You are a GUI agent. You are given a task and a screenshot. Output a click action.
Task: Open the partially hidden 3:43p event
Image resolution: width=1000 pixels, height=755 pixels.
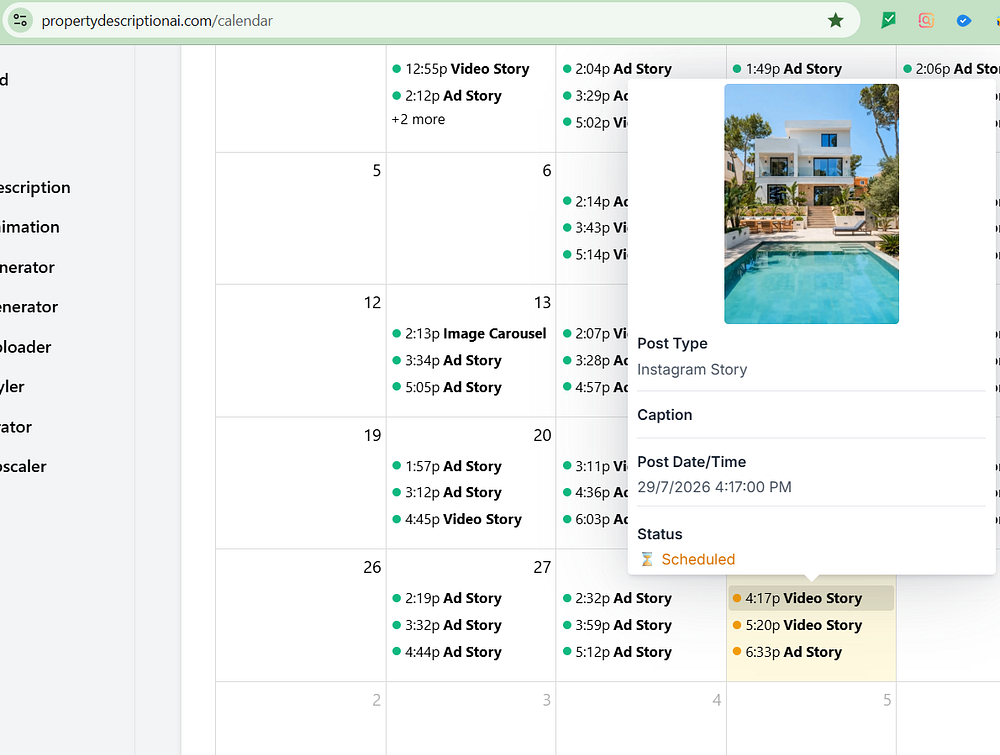594,228
